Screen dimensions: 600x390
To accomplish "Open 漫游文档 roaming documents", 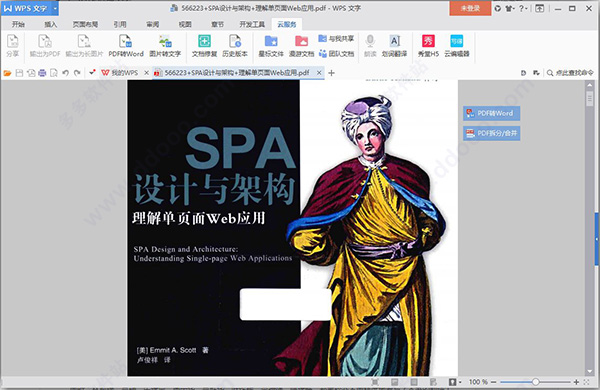I will [x=302, y=46].
